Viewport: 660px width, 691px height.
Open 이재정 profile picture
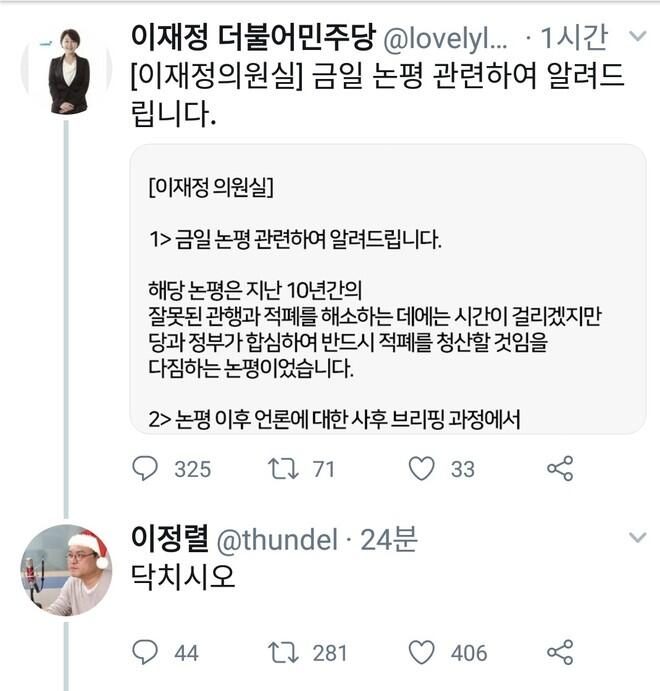click(x=68, y=70)
